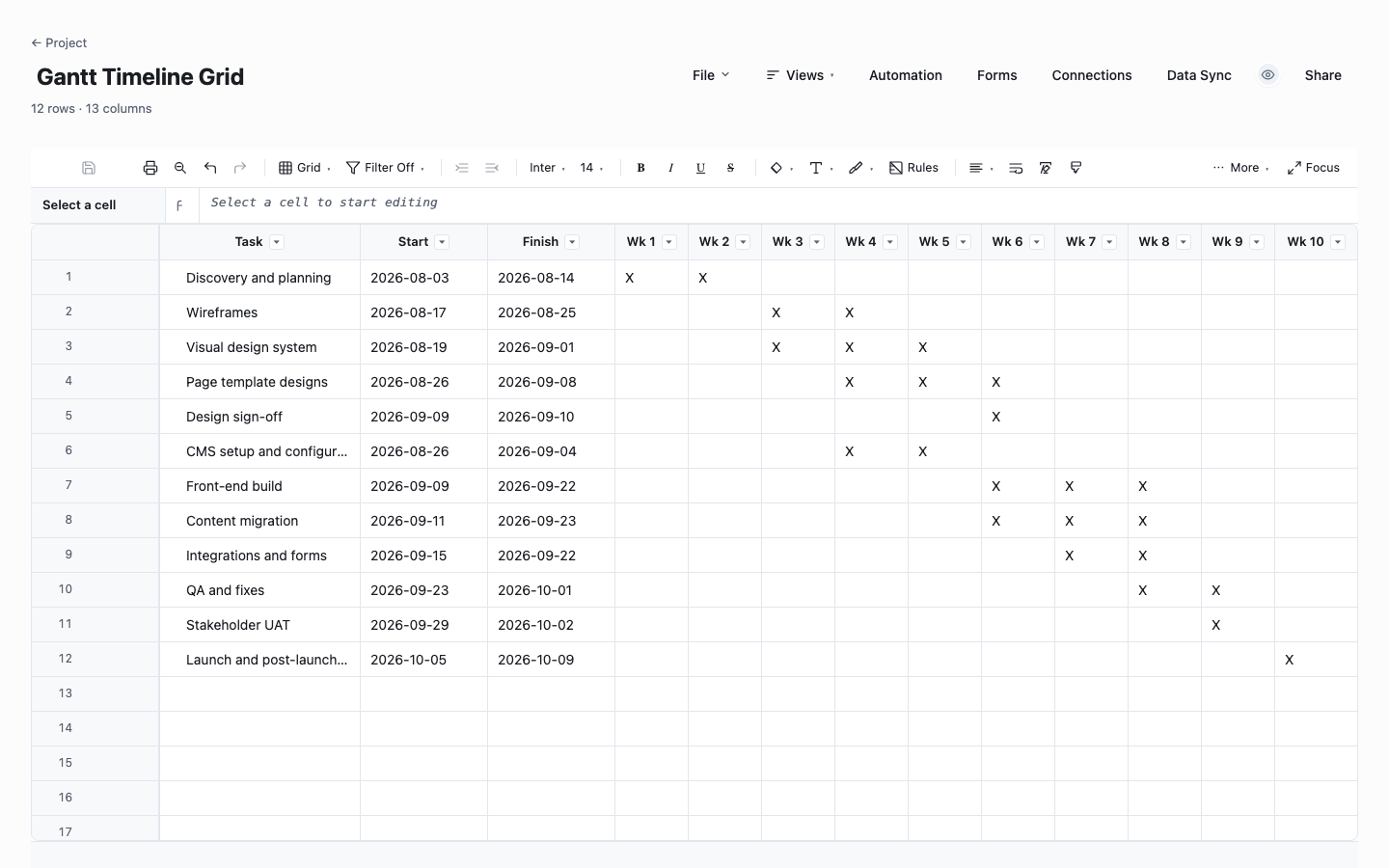Open the highlighter pen color options
Screen dimensions: 1389x868
[860, 168]
